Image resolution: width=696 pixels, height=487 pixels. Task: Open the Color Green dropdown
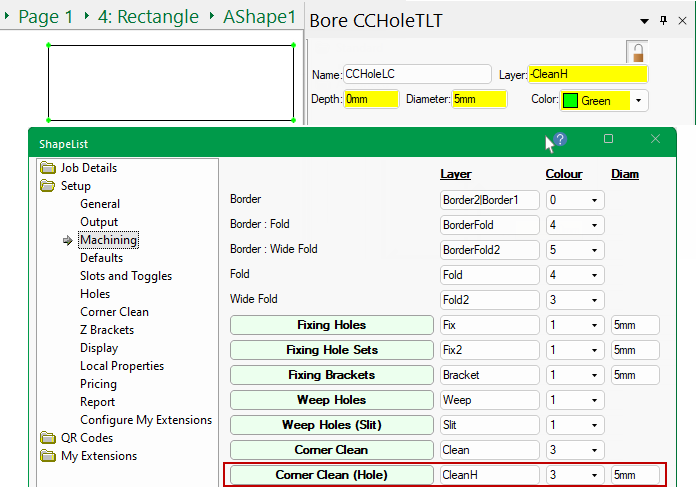[x=639, y=100]
